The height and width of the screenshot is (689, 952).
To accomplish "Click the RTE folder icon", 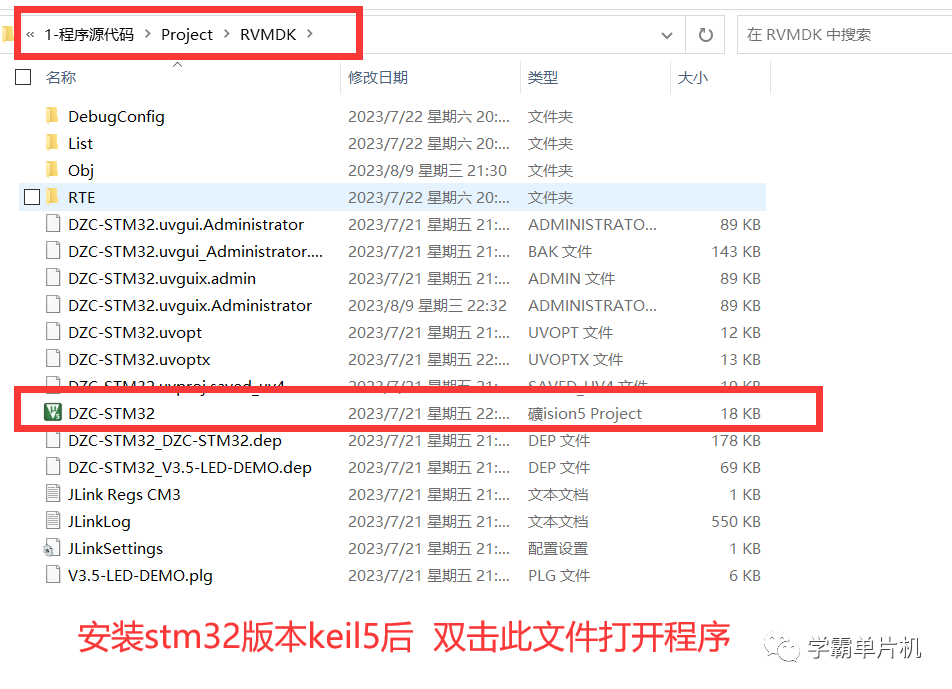I will [53, 197].
